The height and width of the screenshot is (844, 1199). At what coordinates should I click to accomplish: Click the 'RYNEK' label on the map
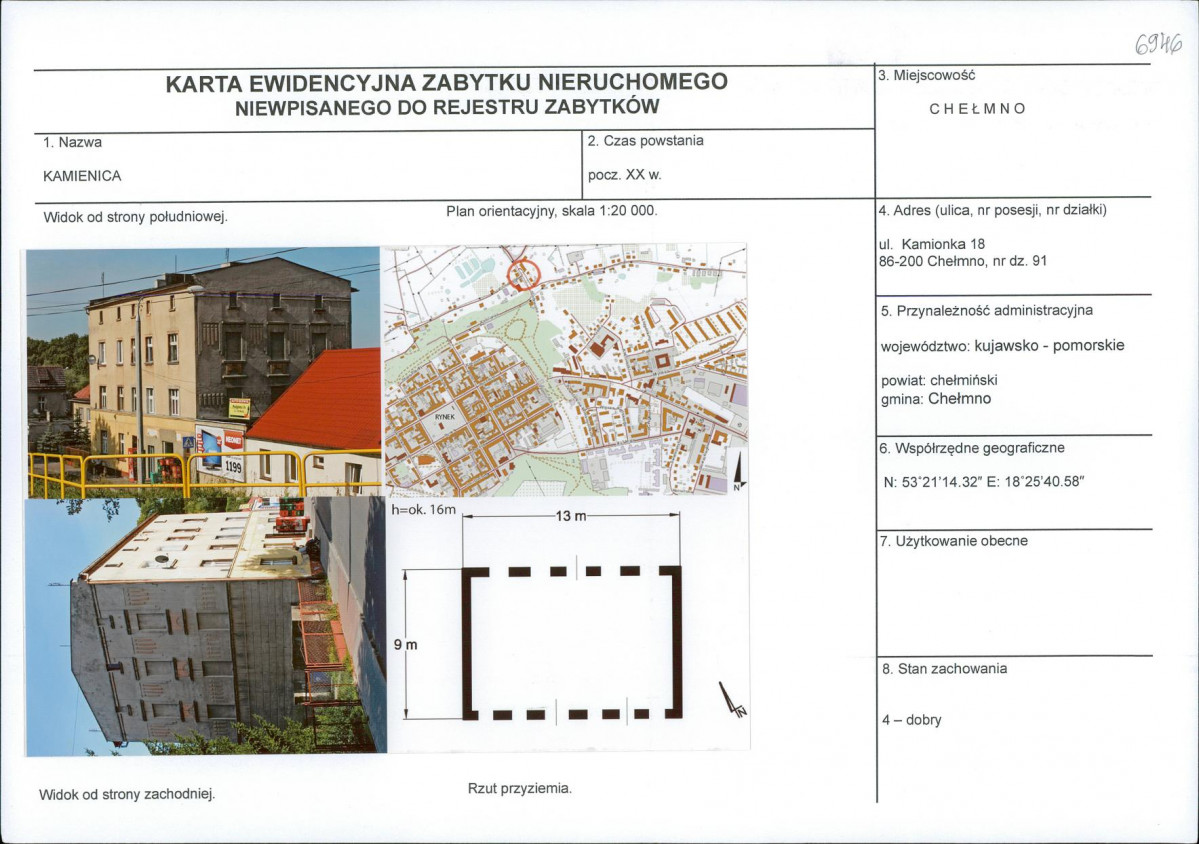tap(444, 417)
